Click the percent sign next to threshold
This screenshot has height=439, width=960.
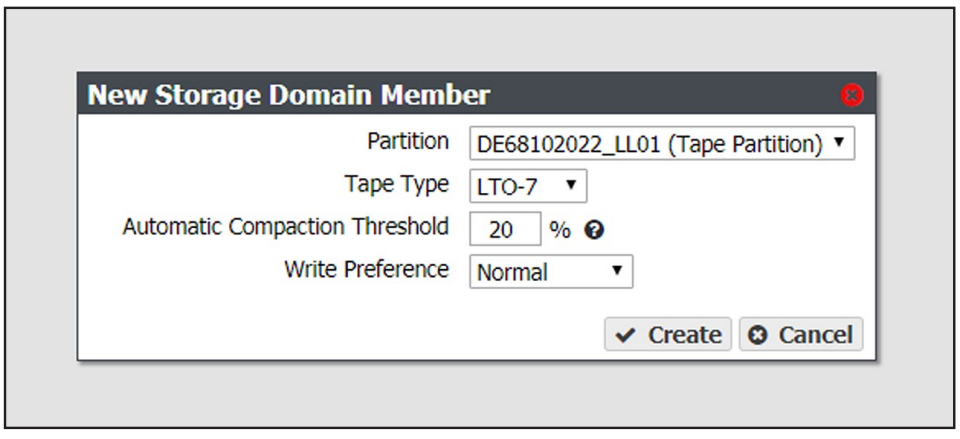point(560,231)
